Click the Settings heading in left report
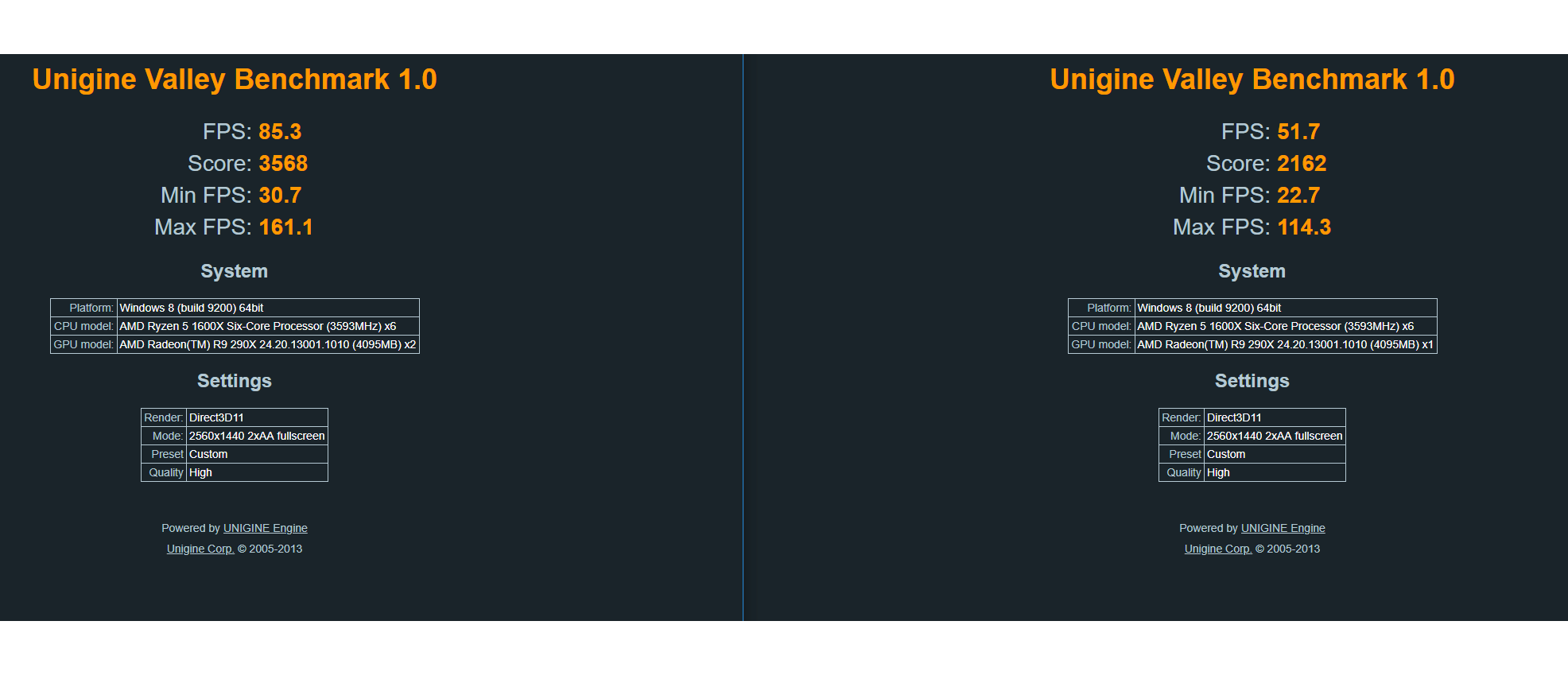The image size is (1568, 687). click(x=235, y=381)
